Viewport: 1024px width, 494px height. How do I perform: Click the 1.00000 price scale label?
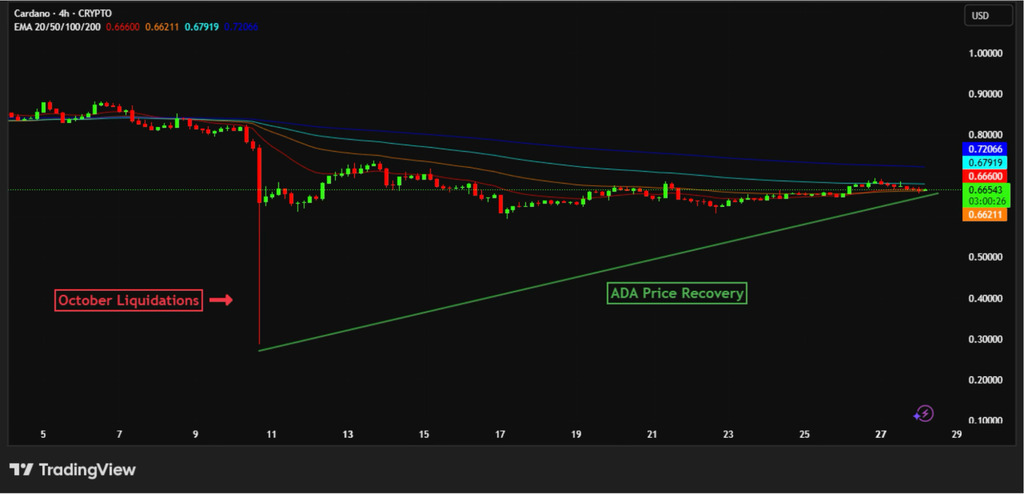984,53
